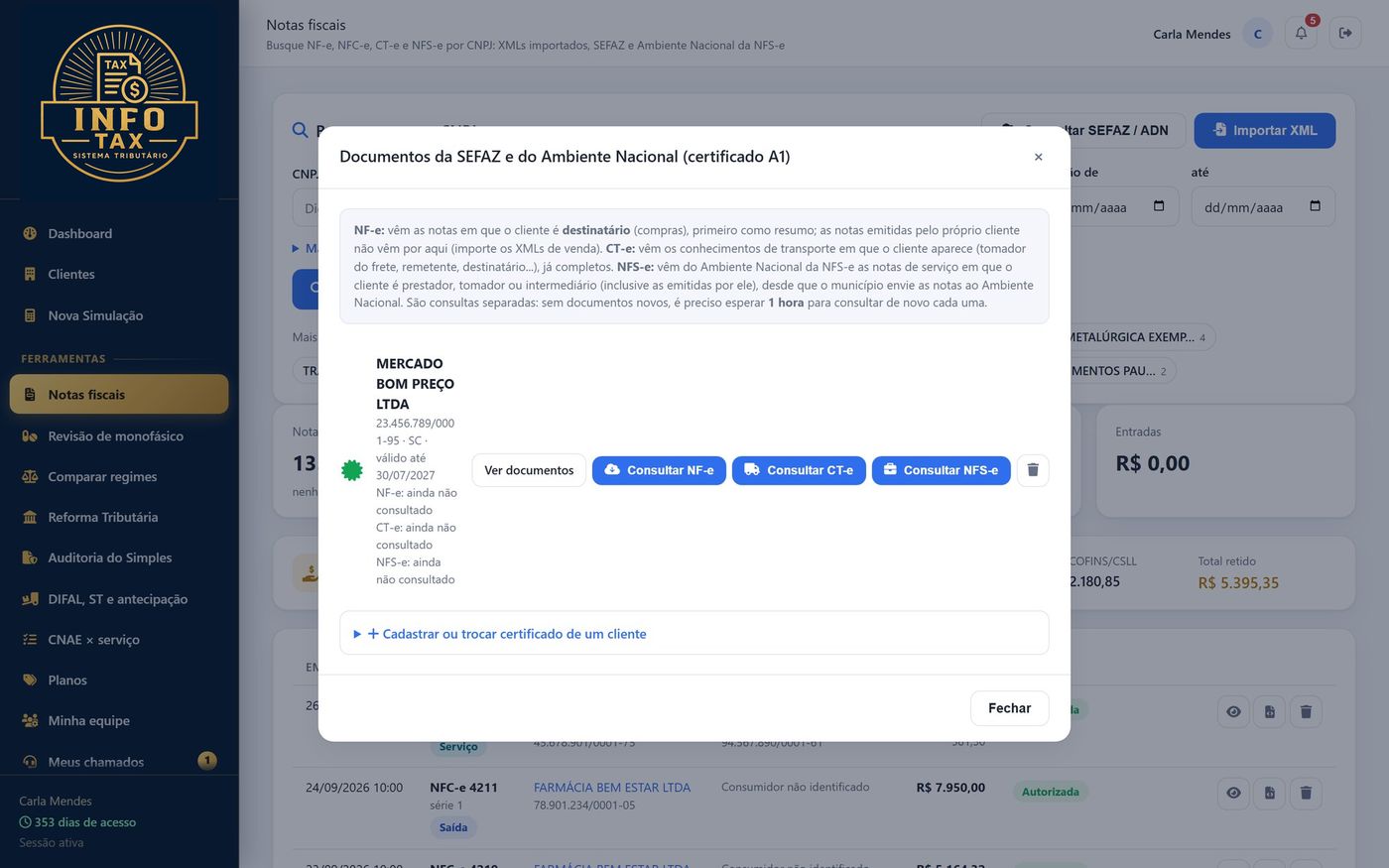The image size is (1389, 868).
Task: Open Minha equipe in the sidebar
Action: tap(119, 720)
